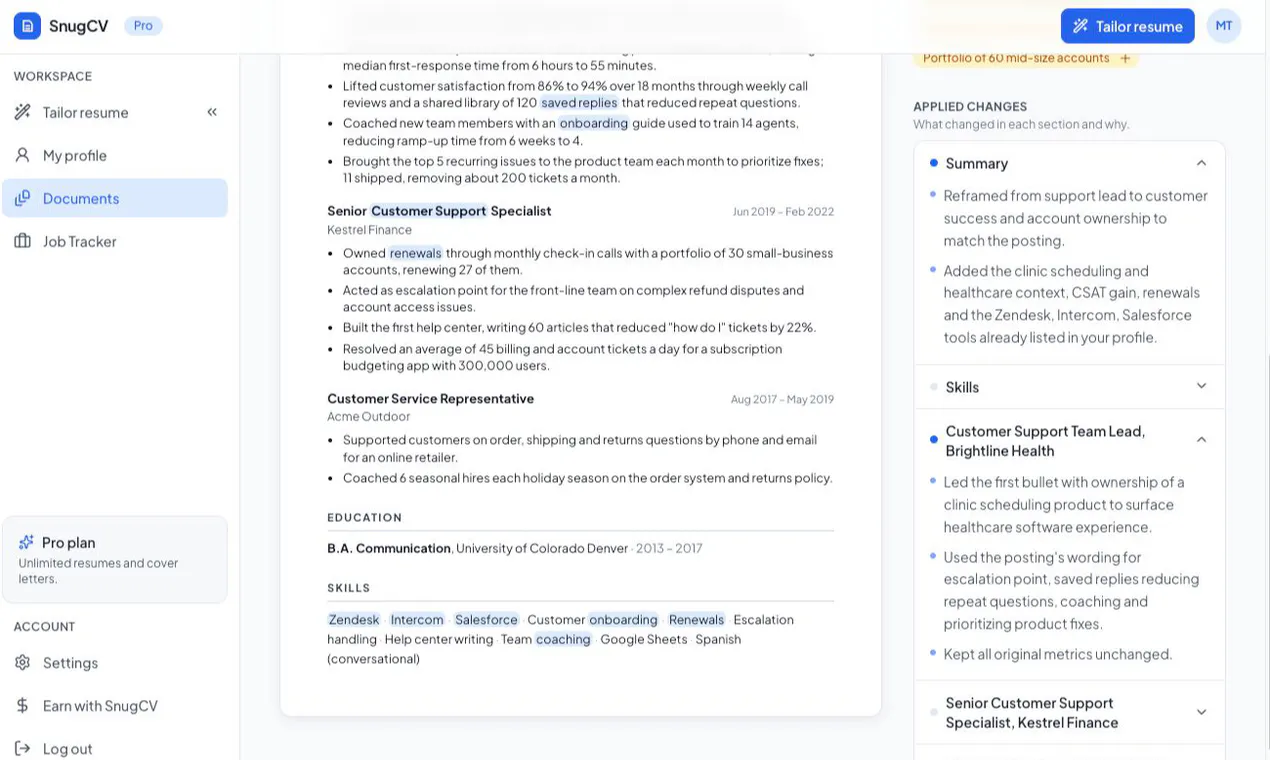This screenshot has height=760, width=1270.
Task: Collapse the Summary changes section
Action: click(1201, 163)
